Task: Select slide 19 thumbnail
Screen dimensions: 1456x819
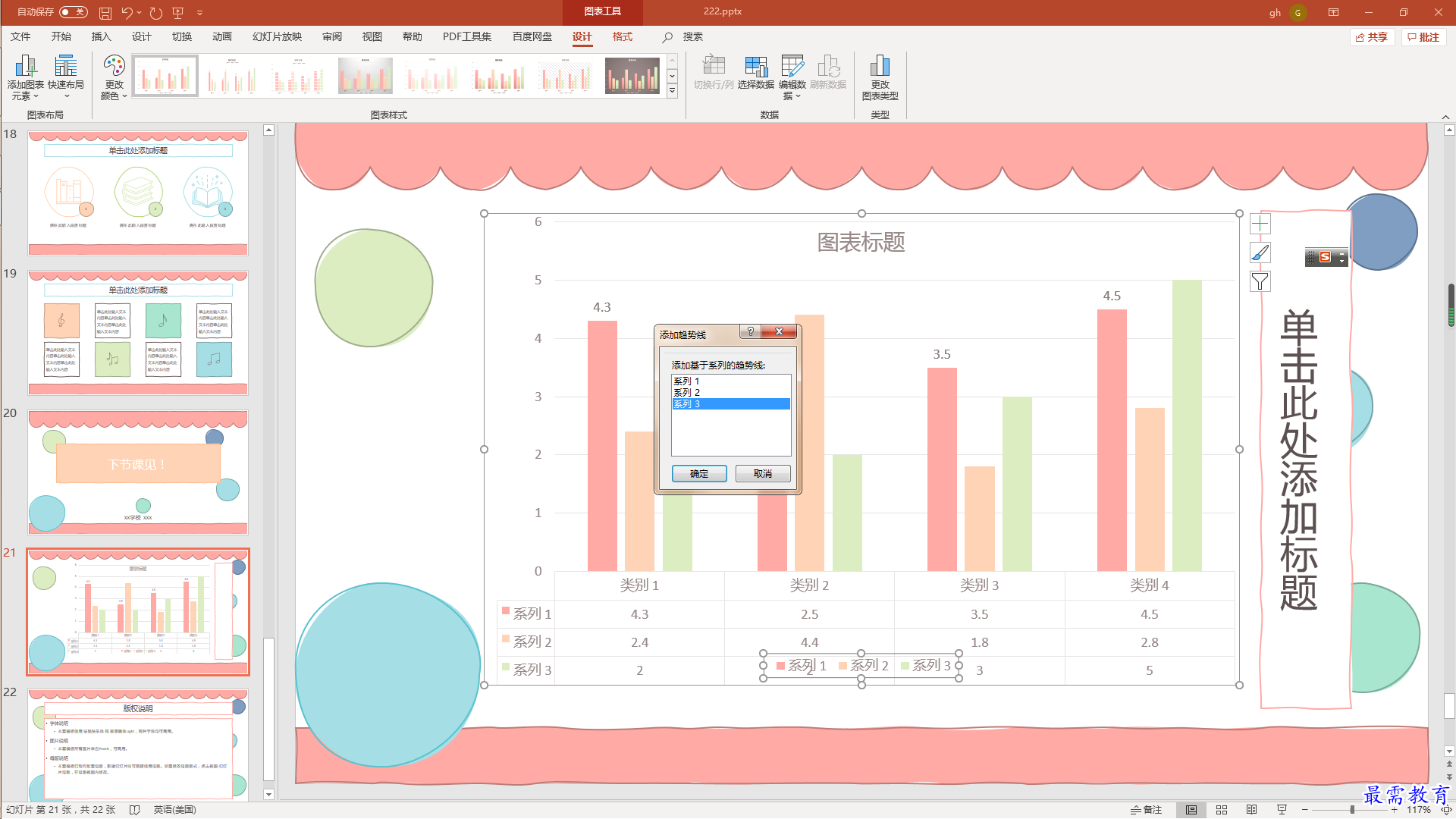Action: (x=138, y=333)
